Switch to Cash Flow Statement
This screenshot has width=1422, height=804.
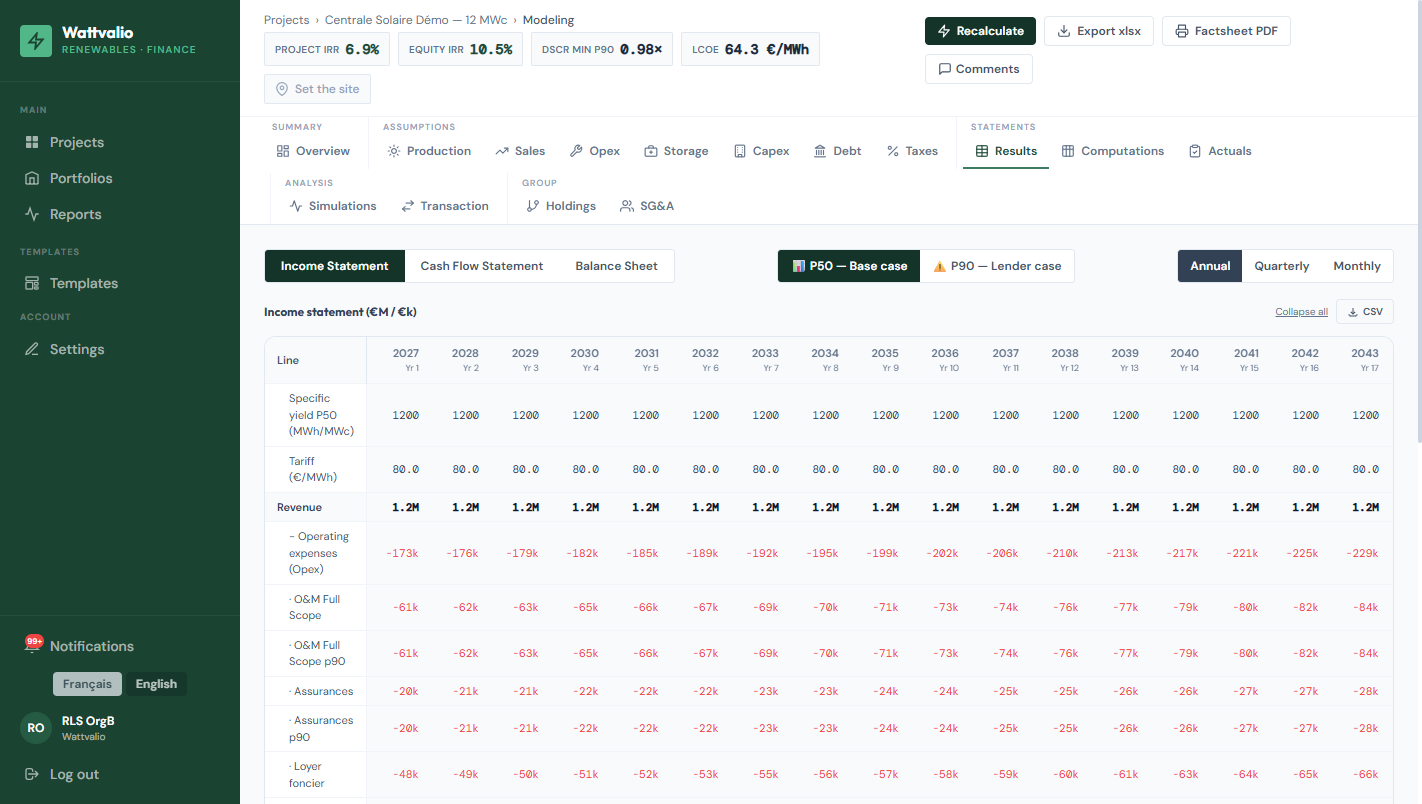pyautogui.click(x=482, y=266)
